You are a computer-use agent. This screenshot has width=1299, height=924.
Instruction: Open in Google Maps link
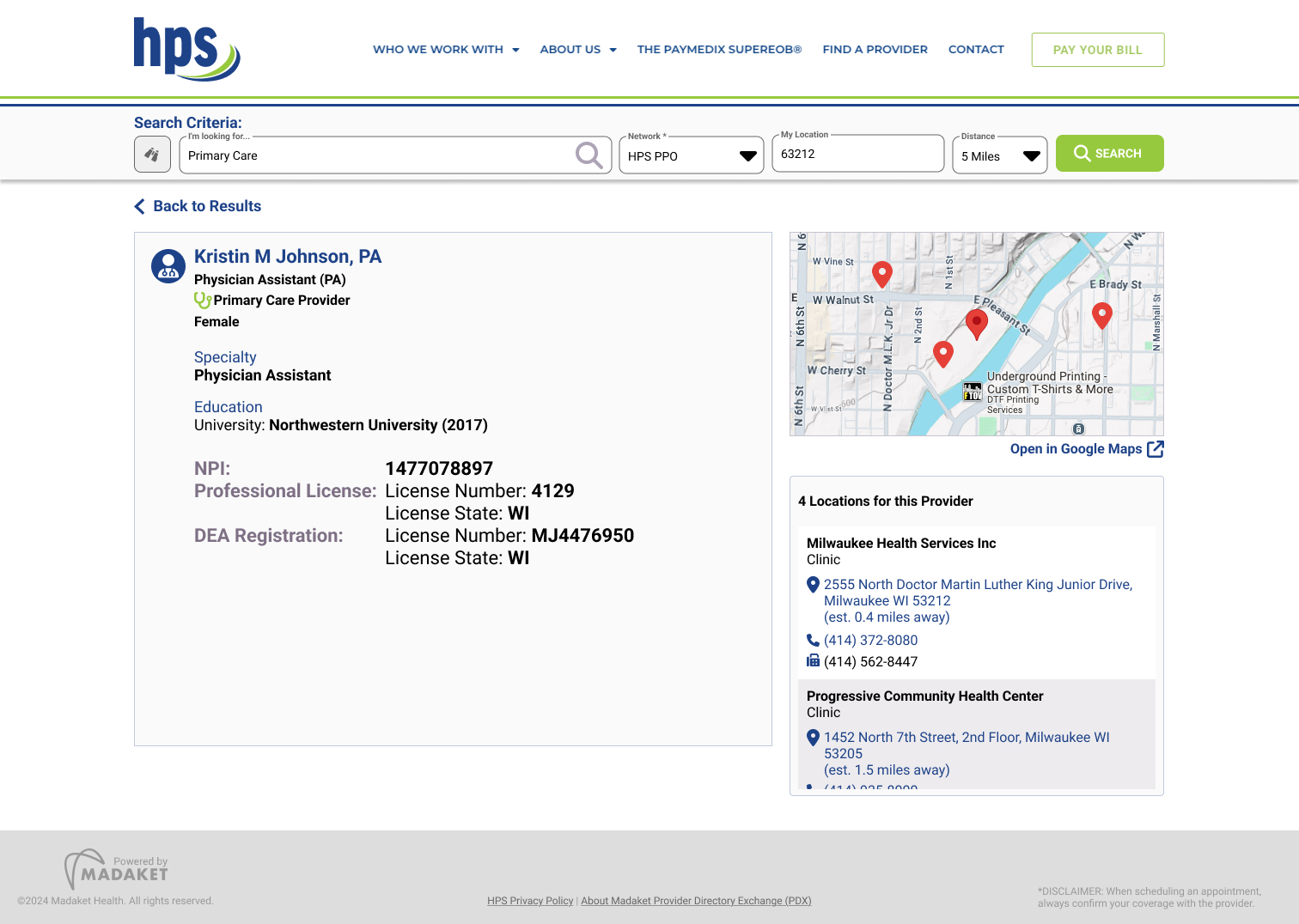click(x=1087, y=449)
